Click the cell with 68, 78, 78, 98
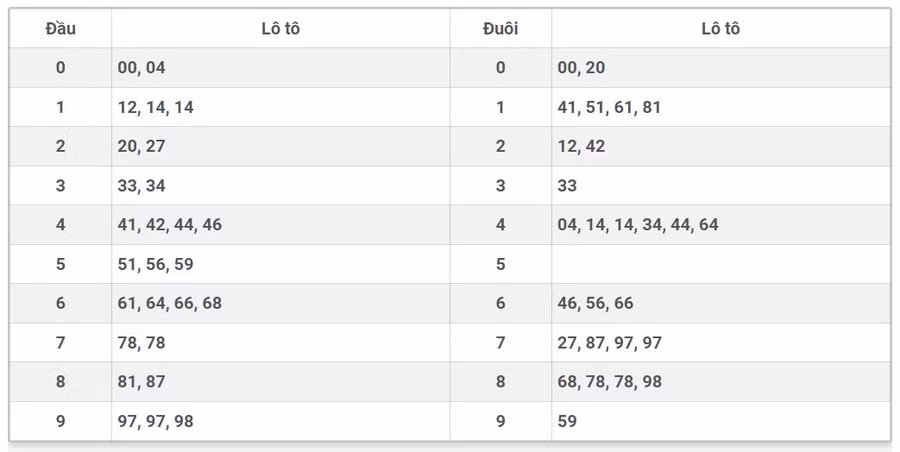Viewport: 900px width, 452px height. point(610,382)
